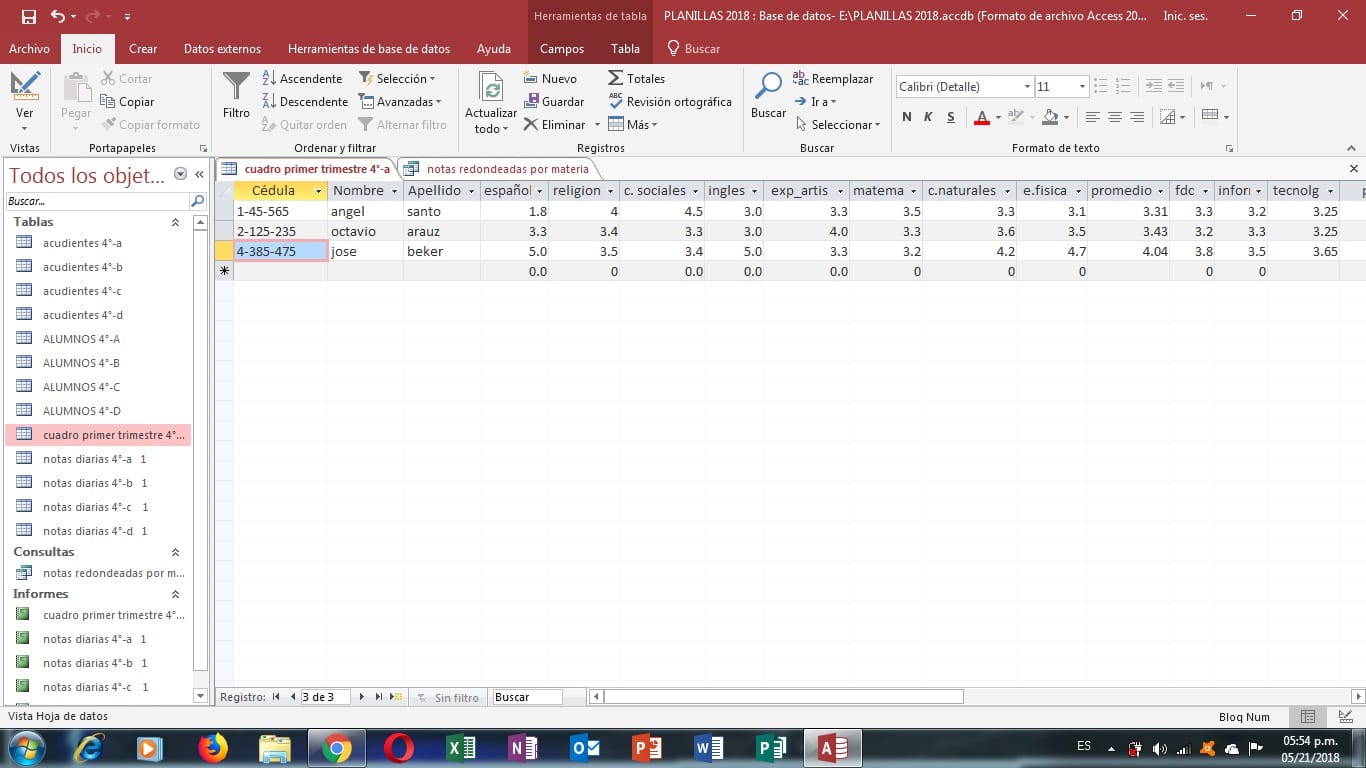Image resolution: width=1366 pixels, height=768 pixels.
Task: Open the Cédula column filter dropdown
Action: [317, 190]
